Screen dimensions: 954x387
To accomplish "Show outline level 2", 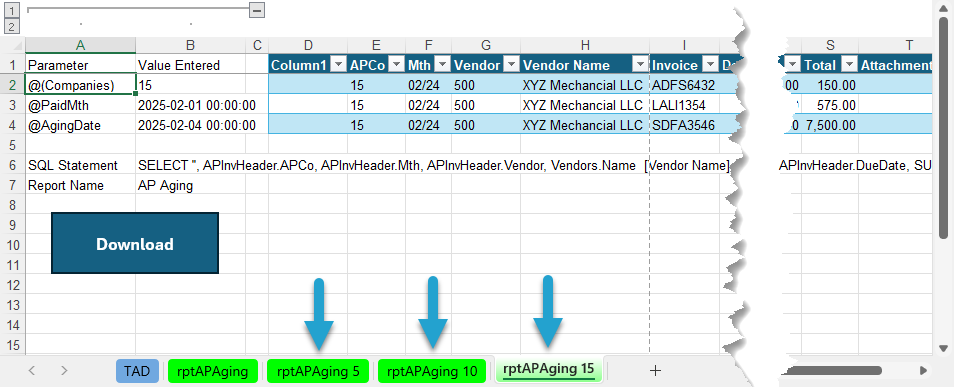I will 12,26.
